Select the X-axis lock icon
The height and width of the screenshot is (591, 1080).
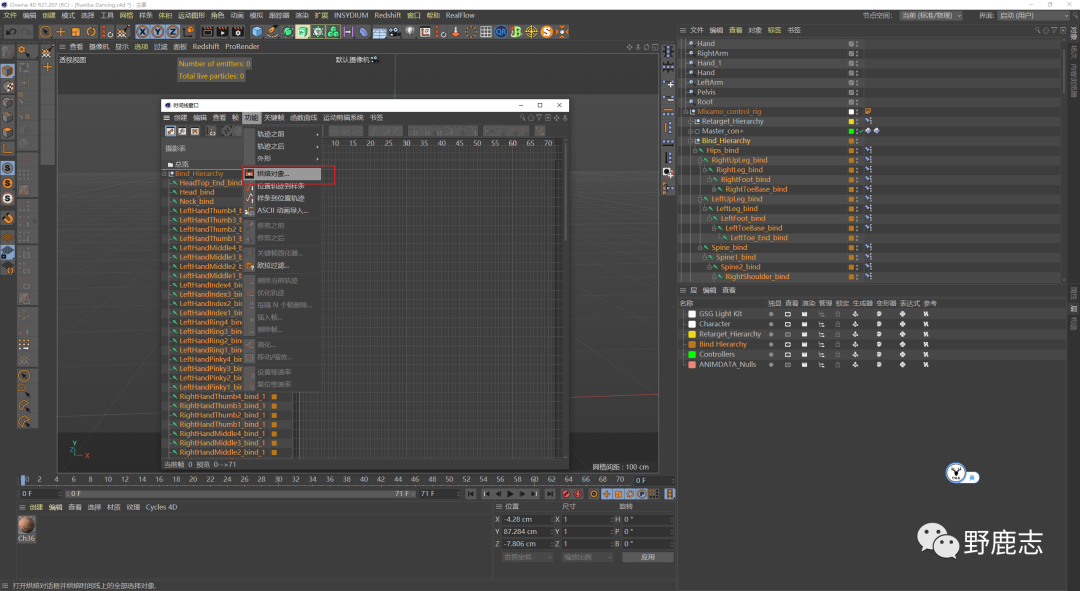[x=143, y=32]
